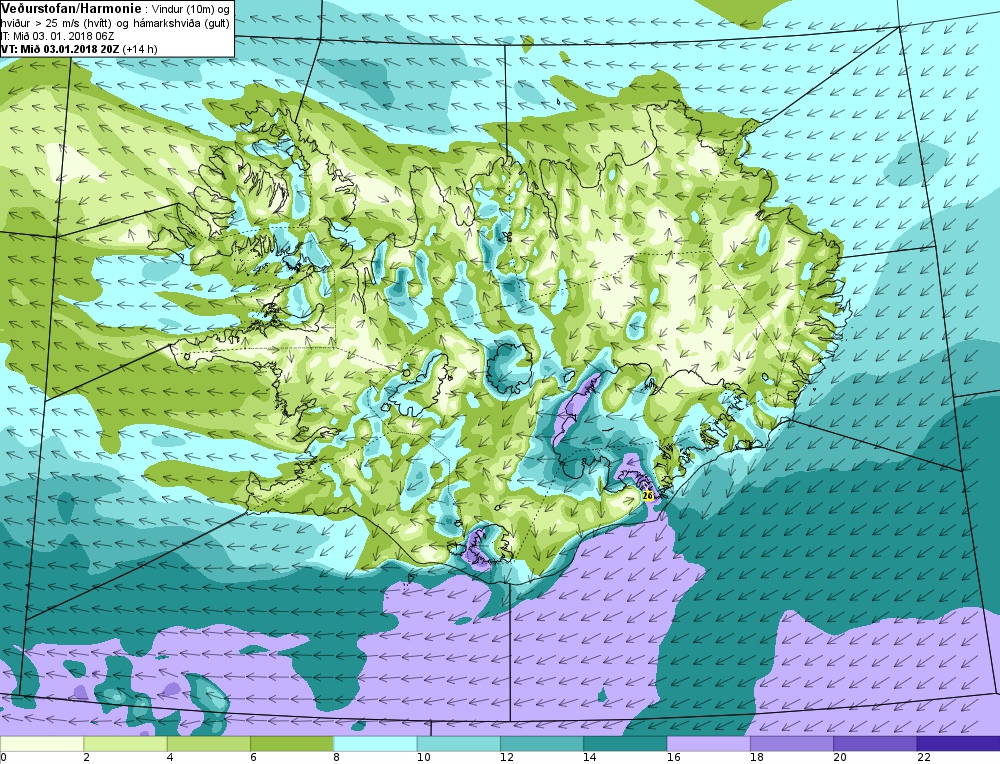Click the legend scale label '18'
1000x764 pixels.
click(x=757, y=758)
